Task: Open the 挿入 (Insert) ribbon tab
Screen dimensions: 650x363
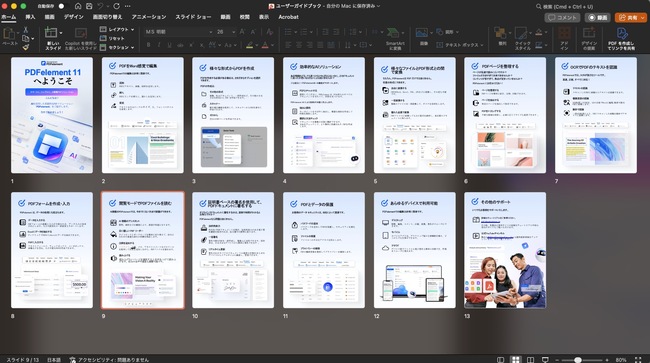Action: tap(30, 17)
